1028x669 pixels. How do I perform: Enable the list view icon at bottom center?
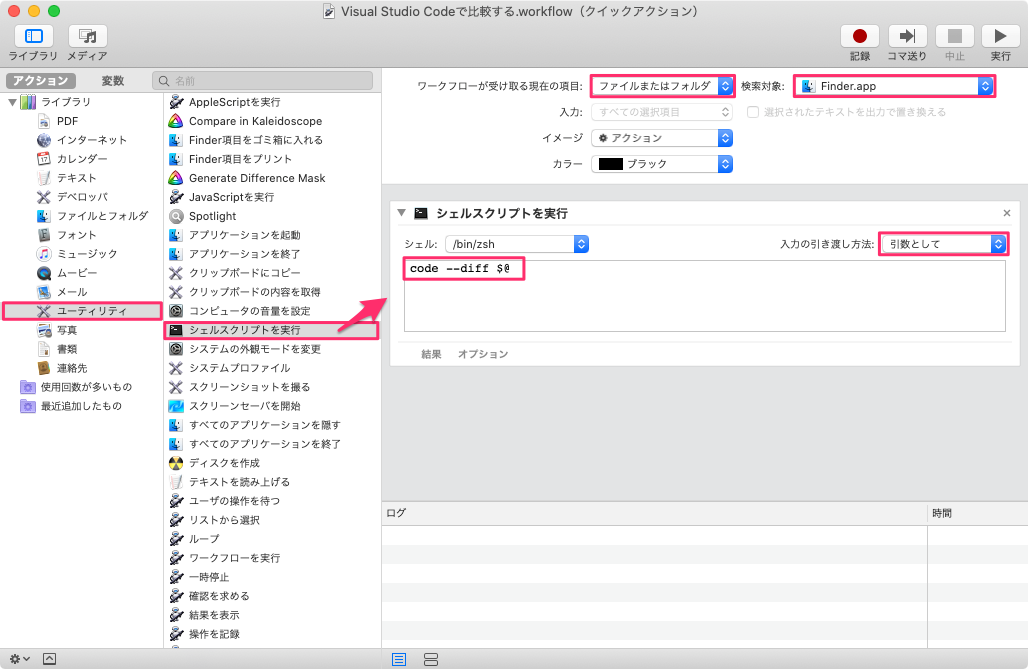pos(399,658)
